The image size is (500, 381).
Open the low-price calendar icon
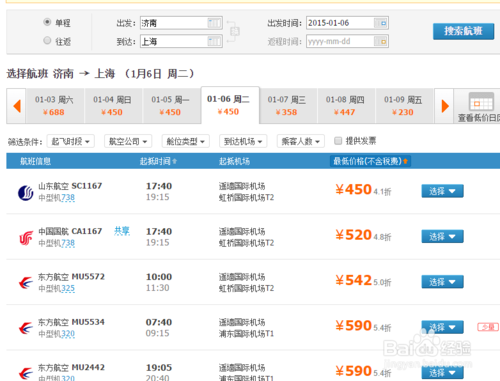point(481,102)
